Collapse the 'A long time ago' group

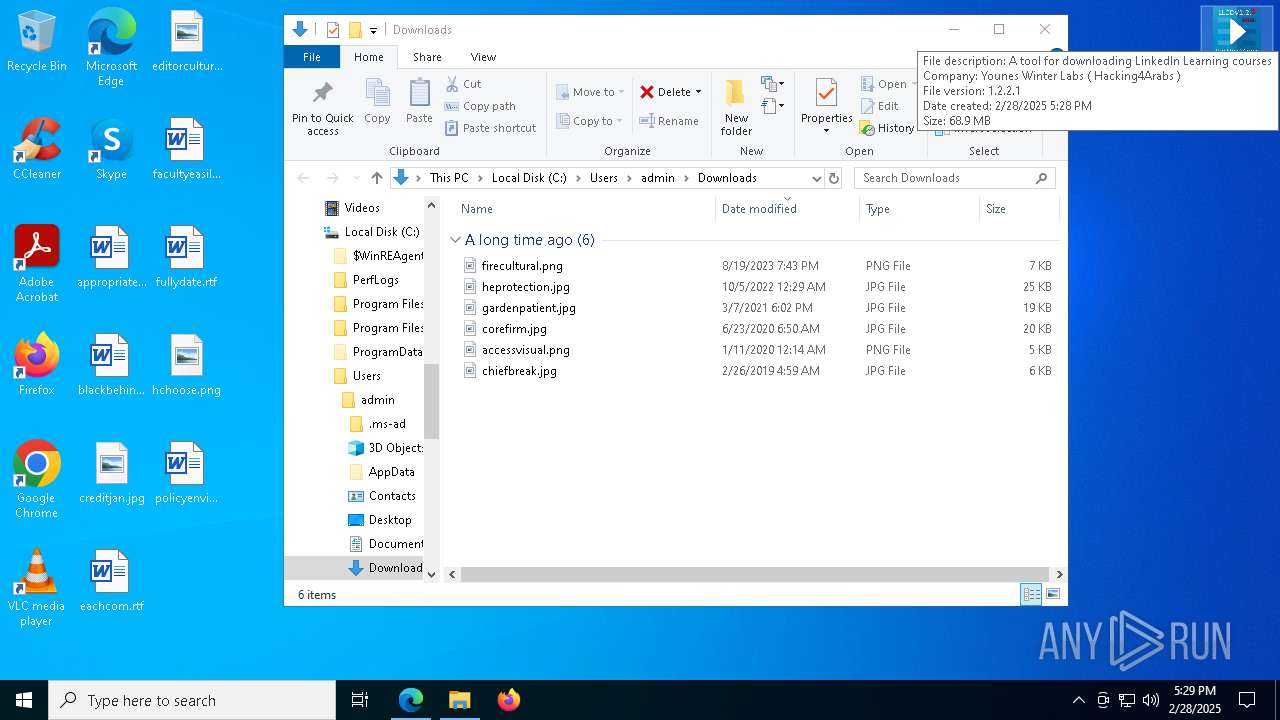[456, 240]
